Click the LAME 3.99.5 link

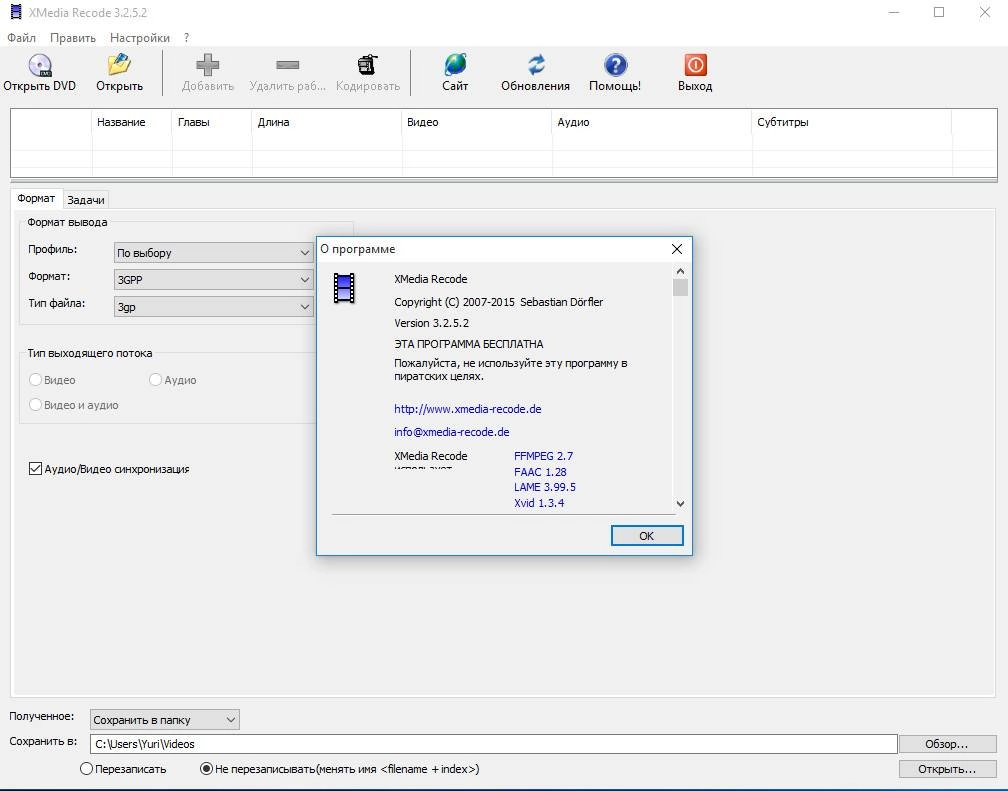tap(544, 487)
